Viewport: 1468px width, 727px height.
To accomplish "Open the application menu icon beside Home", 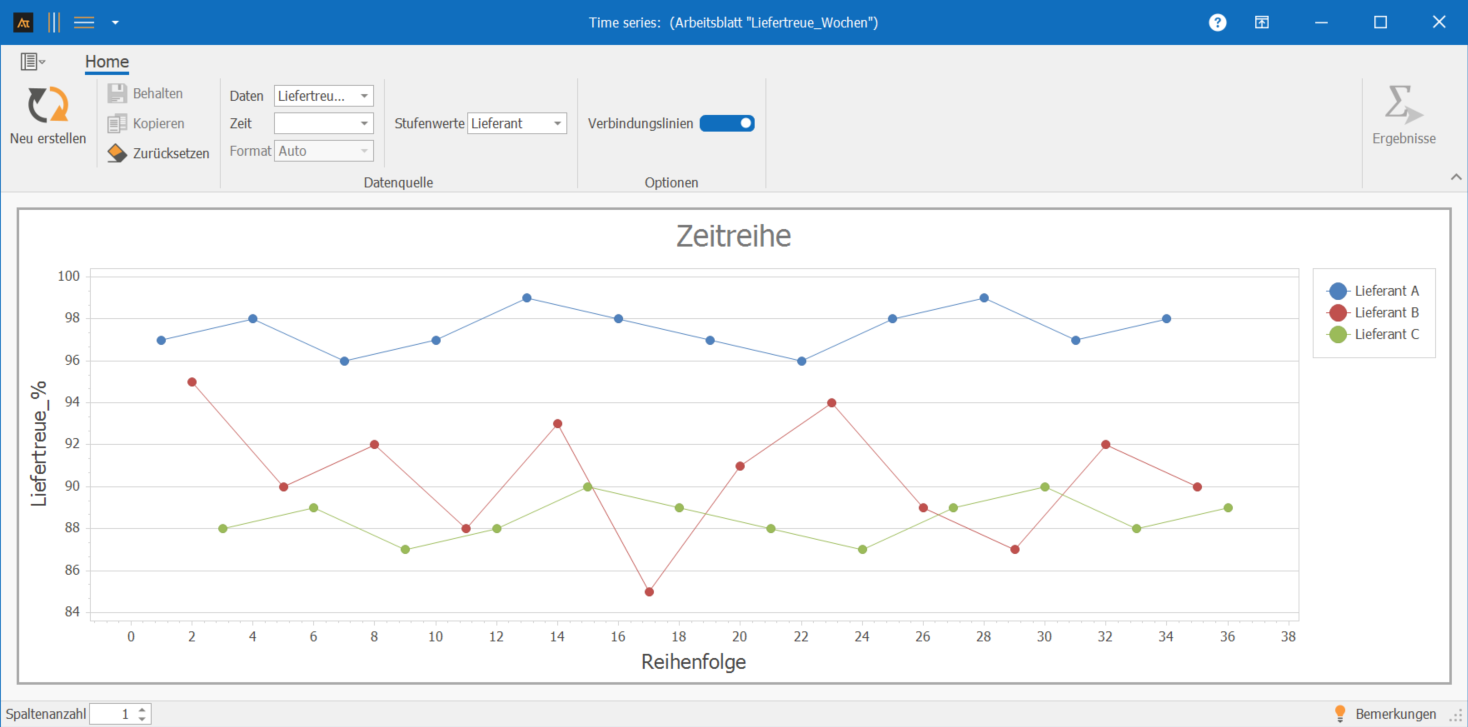I will [x=32, y=62].
